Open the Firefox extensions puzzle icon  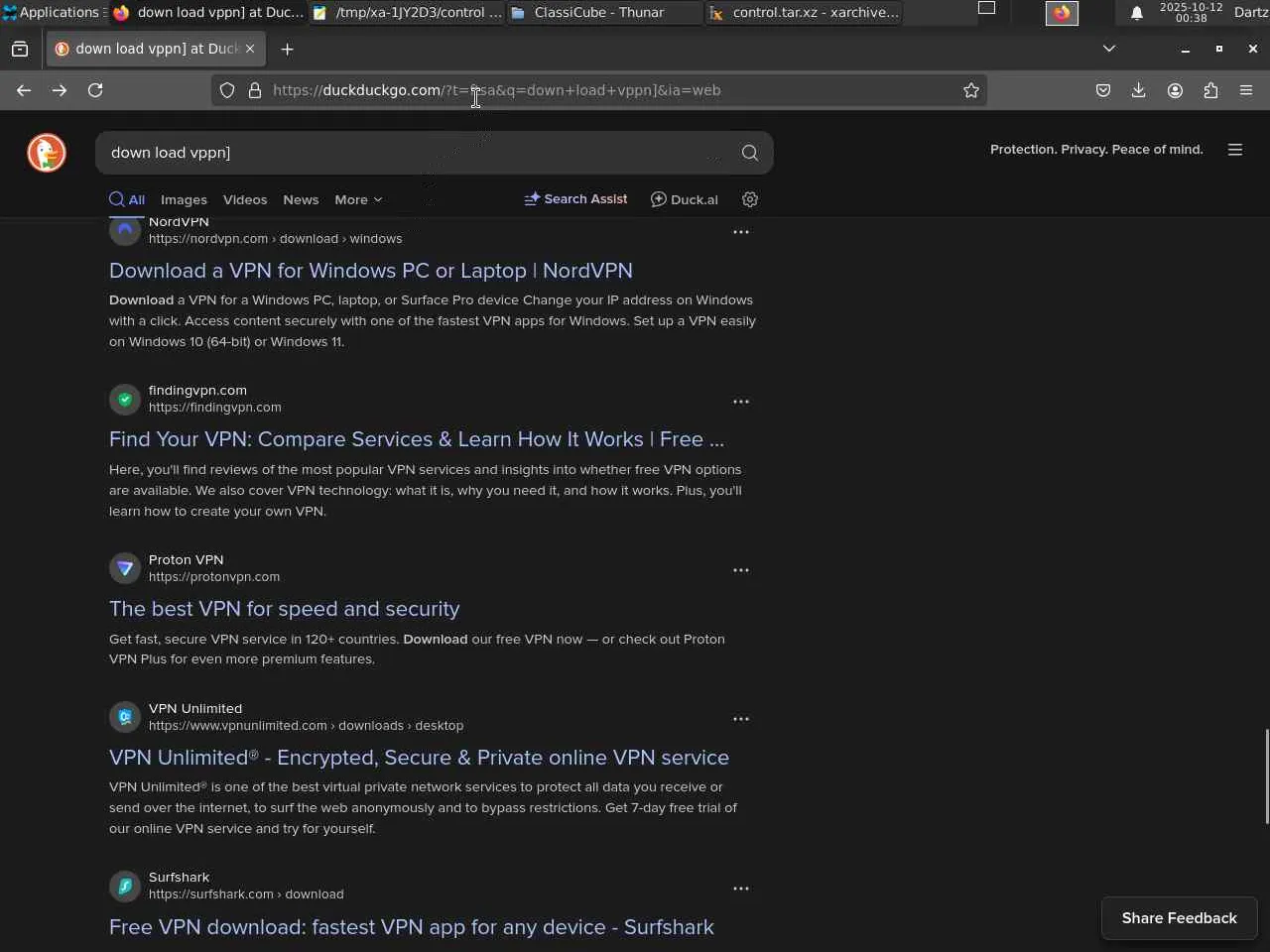tap(1210, 90)
